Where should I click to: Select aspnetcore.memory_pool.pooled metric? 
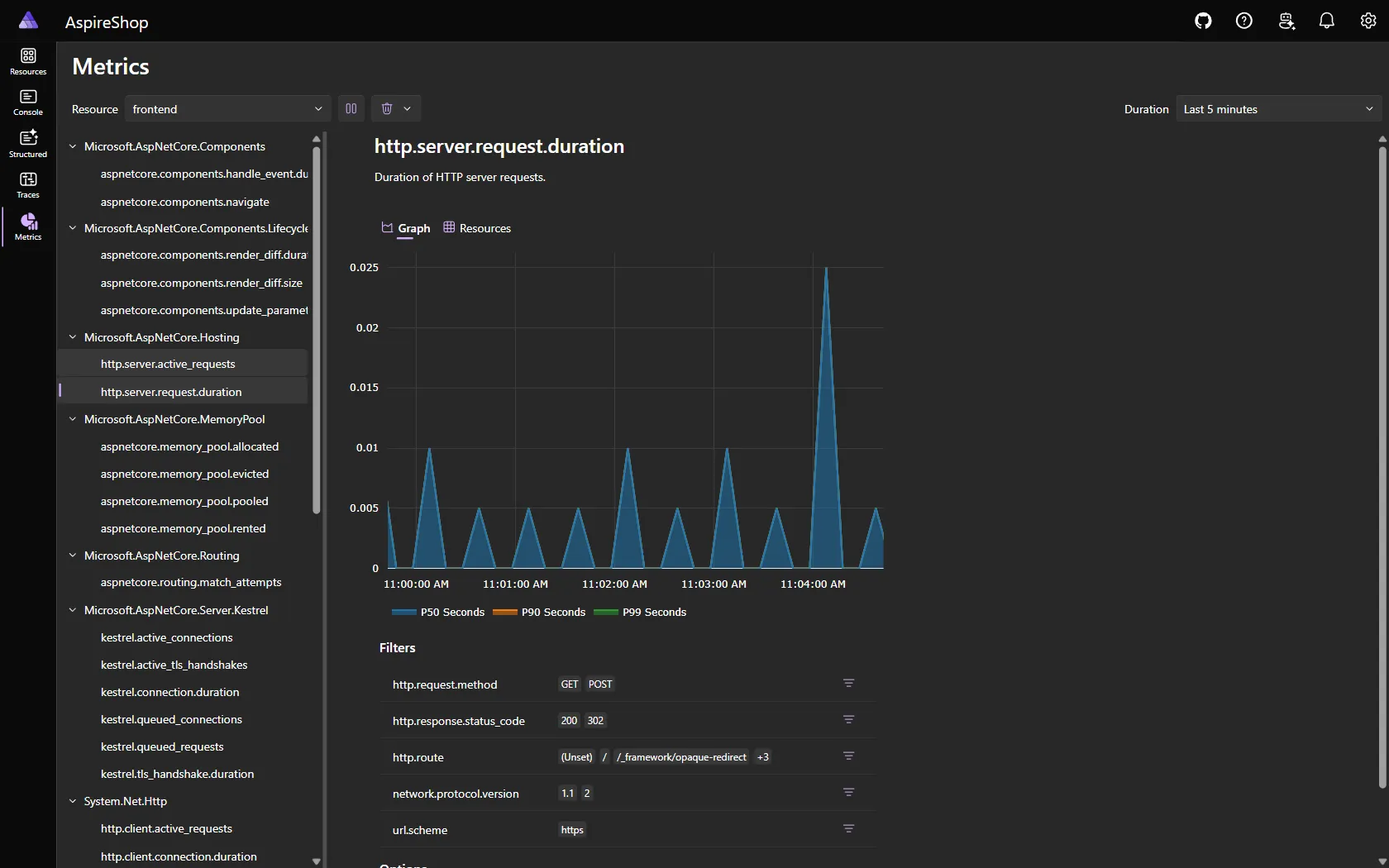click(x=183, y=501)
